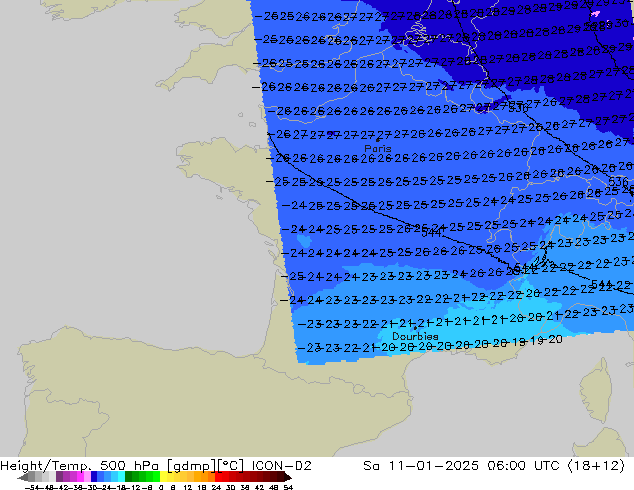
Task: Pick the light pink legend swatch
Action: [87, 476]
